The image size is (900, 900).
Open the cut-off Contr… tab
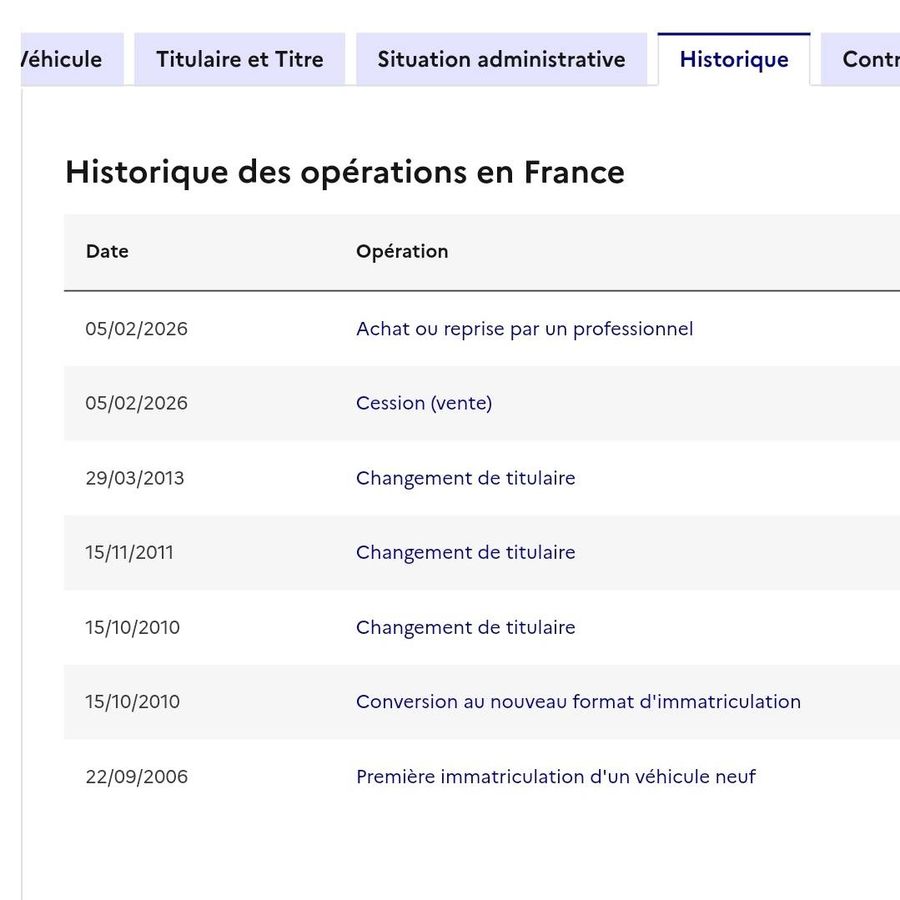(x=866, y=59)
